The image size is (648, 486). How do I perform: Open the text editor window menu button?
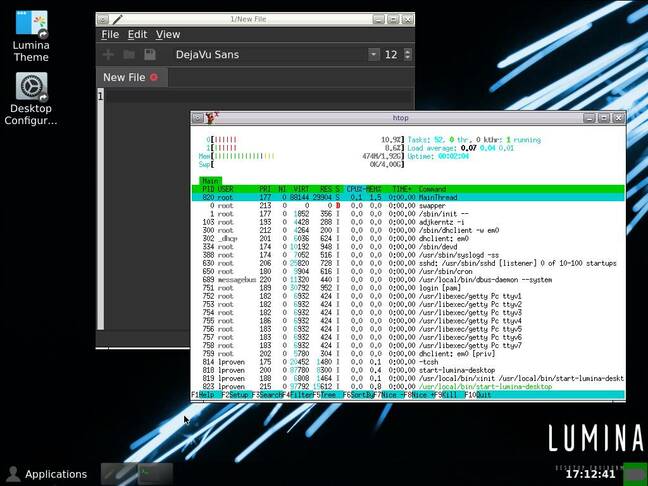pos(103,19)
